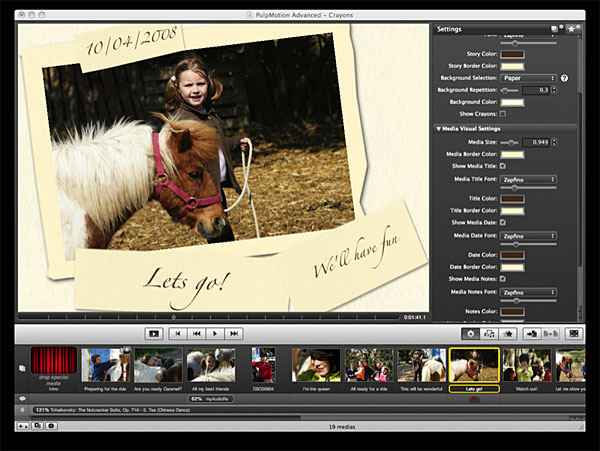This screenshot has height=451, width=600.
Task: Click the duplicate media icon at bottom left
Action: [37, 426]
